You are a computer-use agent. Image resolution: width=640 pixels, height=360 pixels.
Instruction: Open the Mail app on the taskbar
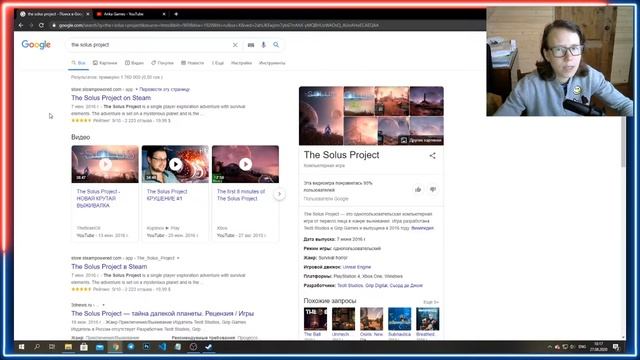click(x=100, y=347)
